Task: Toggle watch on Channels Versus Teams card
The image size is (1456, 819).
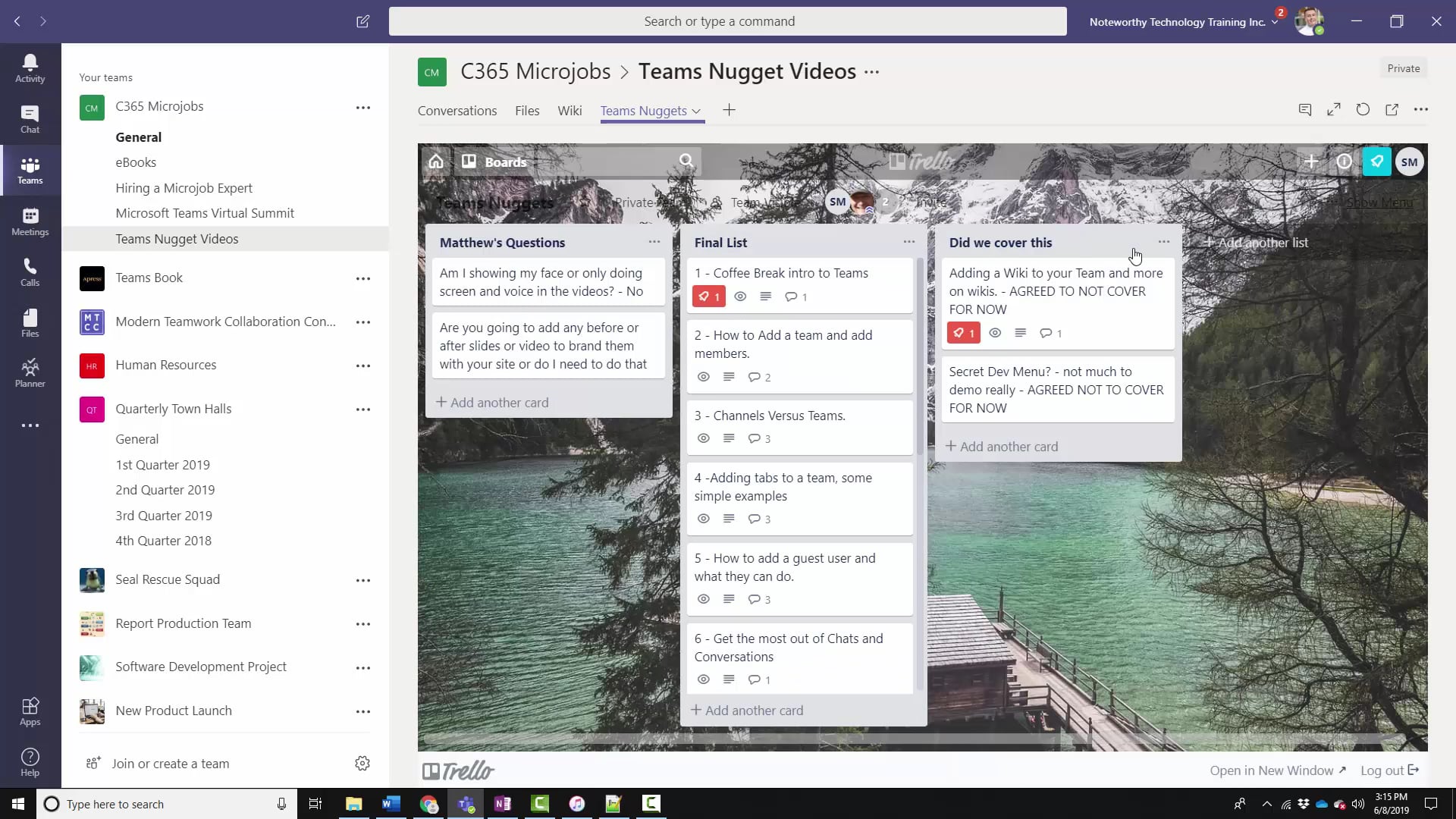Action: (x=704, y=438)
